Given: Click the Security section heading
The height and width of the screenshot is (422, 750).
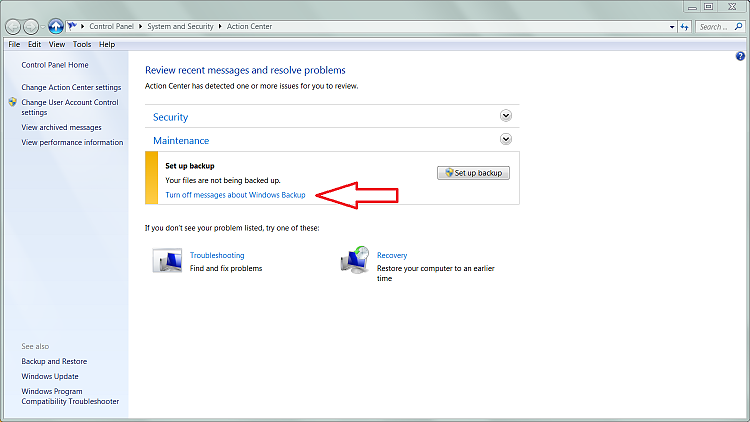Looking at the screenshot, I should pos(170,117).
